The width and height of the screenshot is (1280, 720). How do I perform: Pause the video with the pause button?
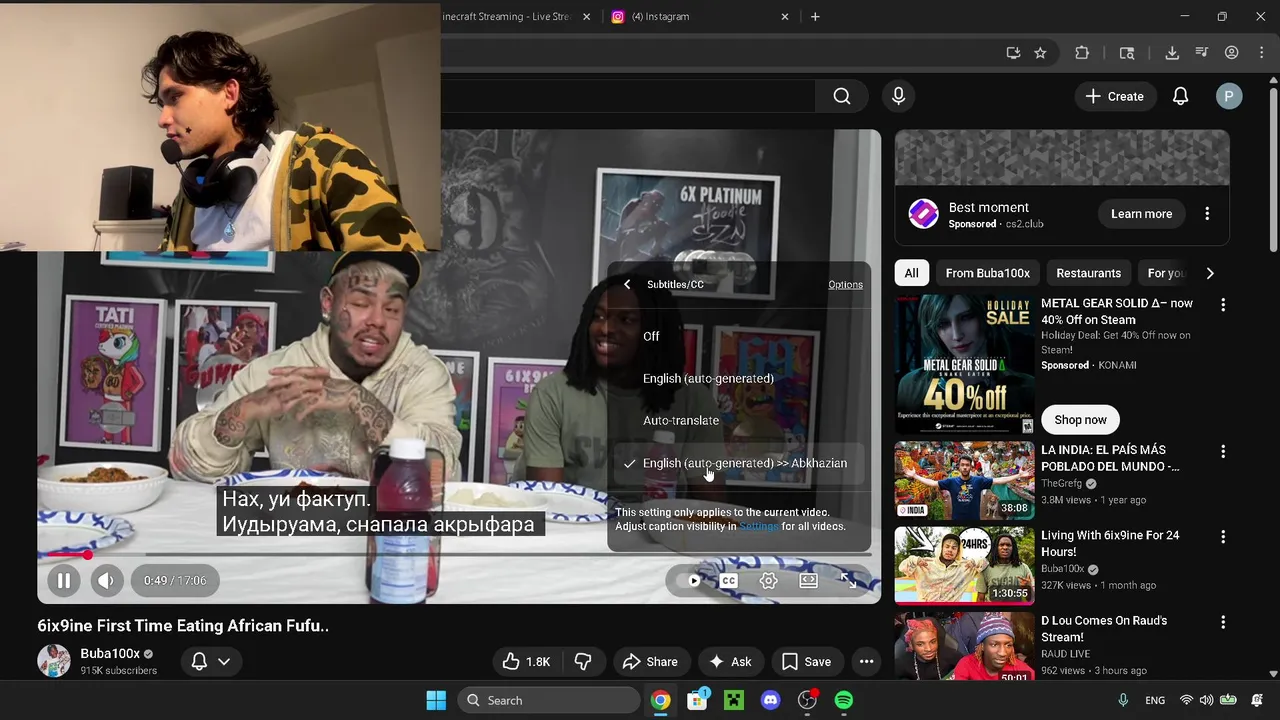point(63,580)
